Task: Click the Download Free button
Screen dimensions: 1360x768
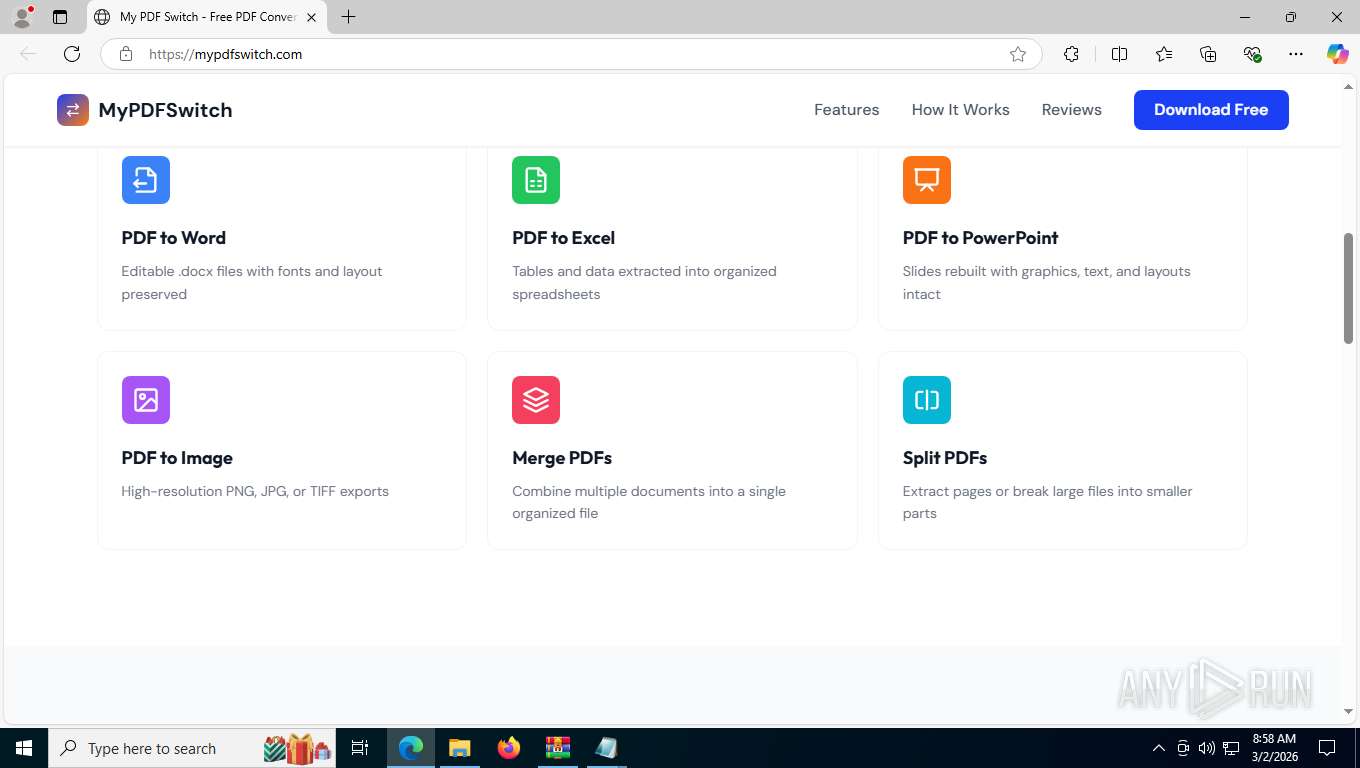Action: (1211, 110)
